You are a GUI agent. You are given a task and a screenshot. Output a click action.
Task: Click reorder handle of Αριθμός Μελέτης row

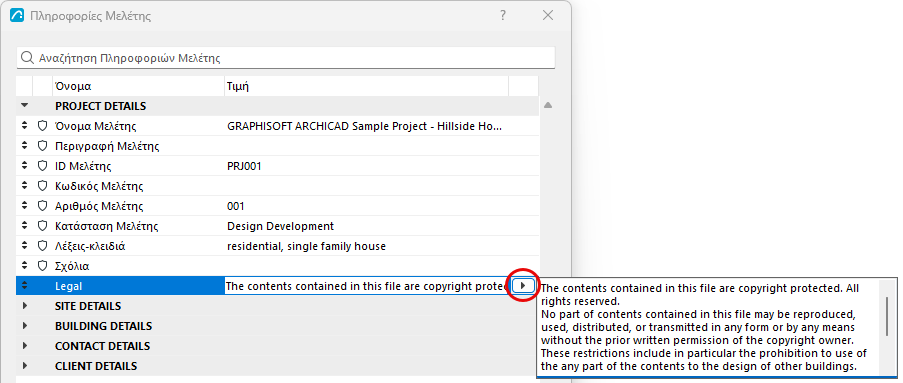pos(24,206)
